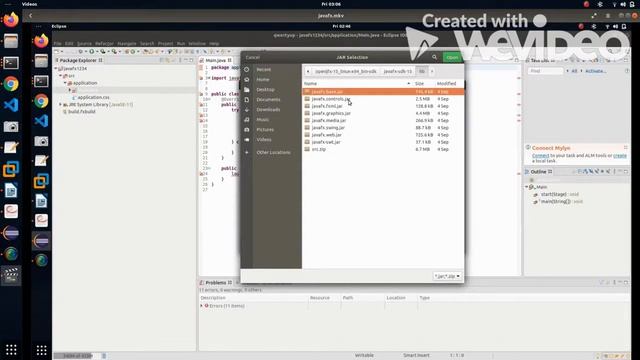Open Show Applications grid in leftmost dock
The image size is (640, 360).
11,350
